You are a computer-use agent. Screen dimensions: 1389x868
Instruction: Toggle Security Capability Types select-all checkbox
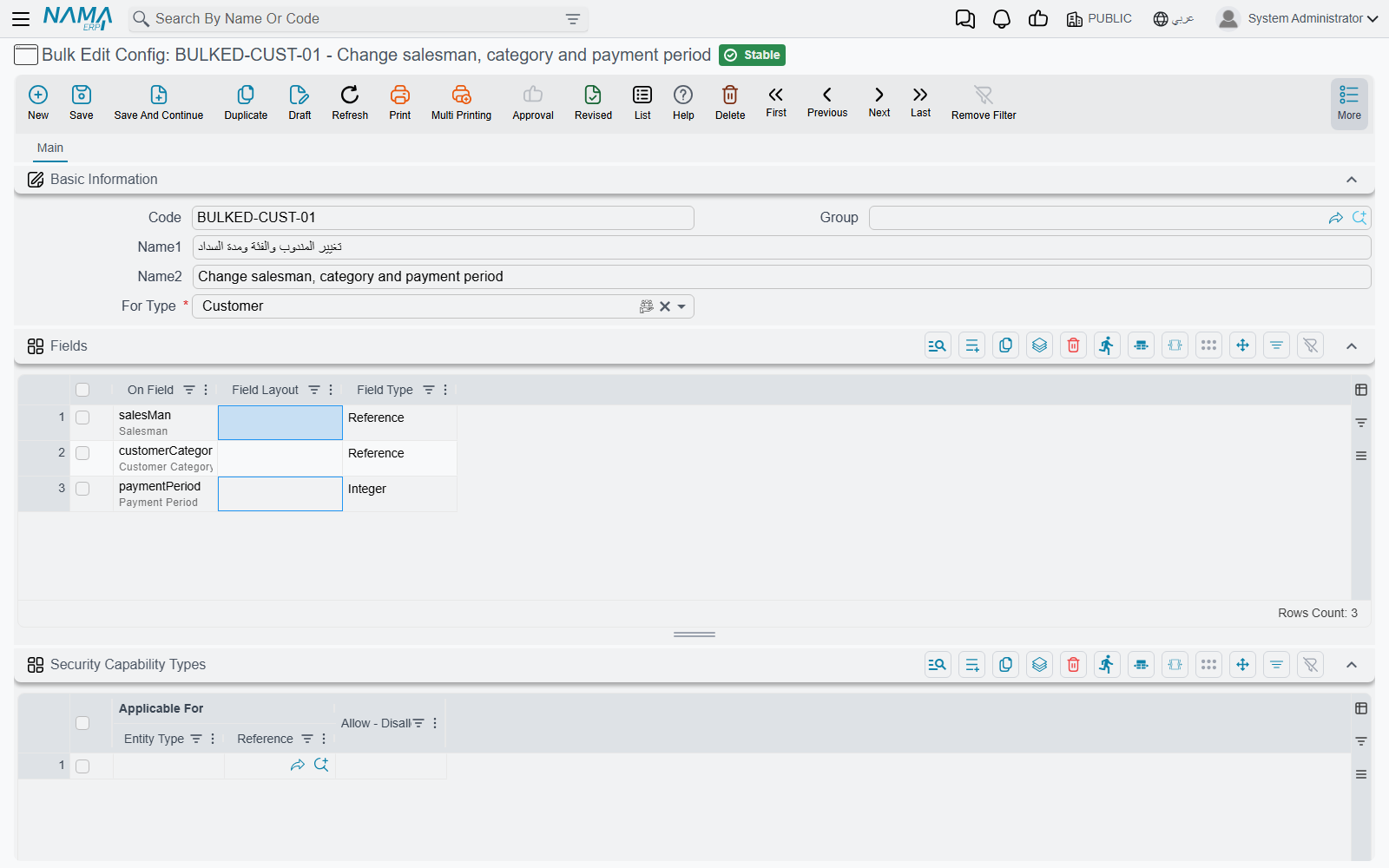click(82, 723)
